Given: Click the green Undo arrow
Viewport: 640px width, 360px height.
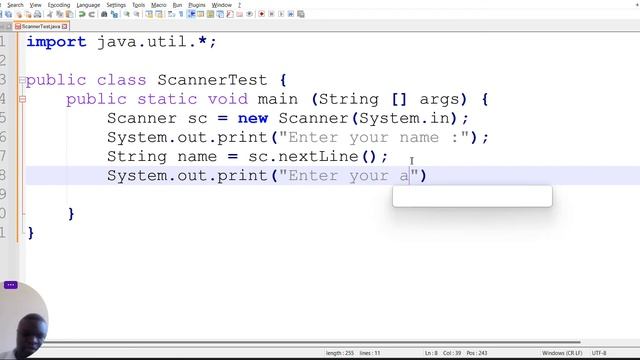Looking at the screenshot, I should tap(82, 14).
